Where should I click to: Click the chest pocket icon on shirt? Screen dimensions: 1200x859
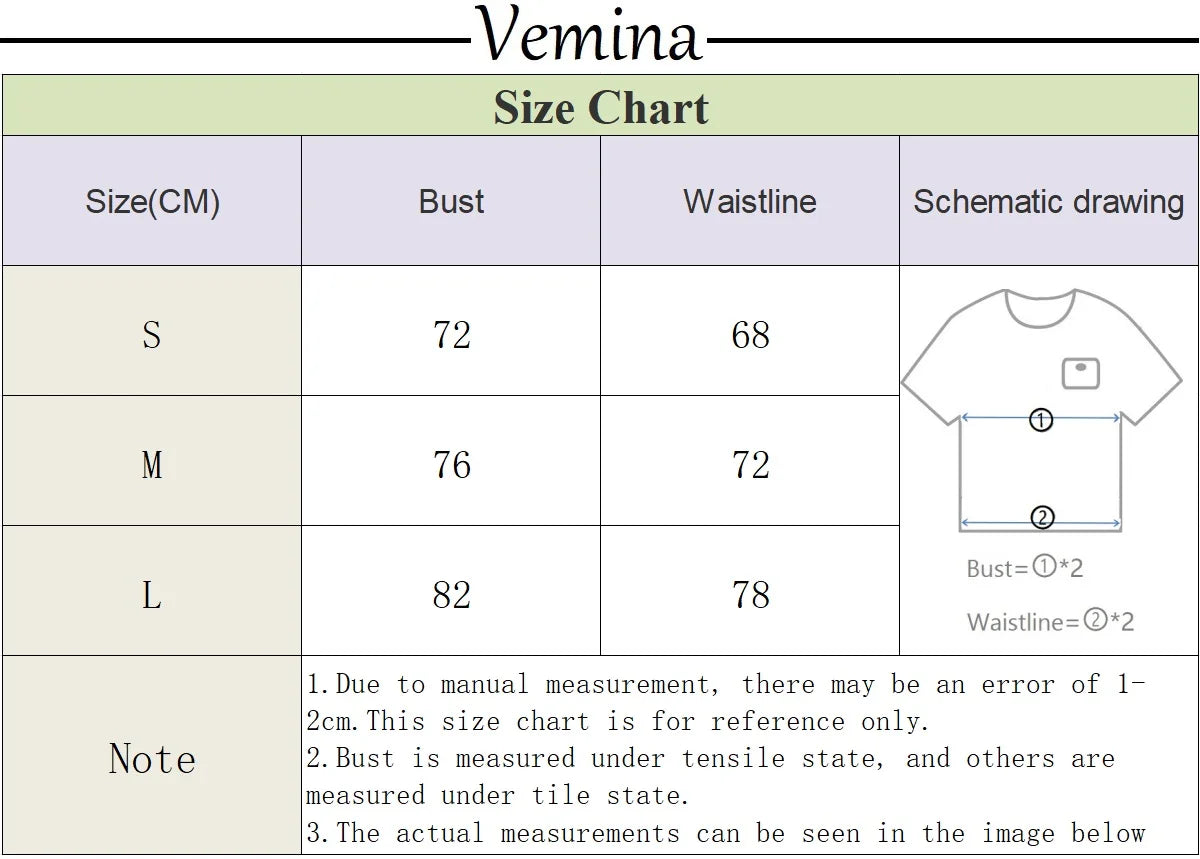click(x=1080, y=373)
